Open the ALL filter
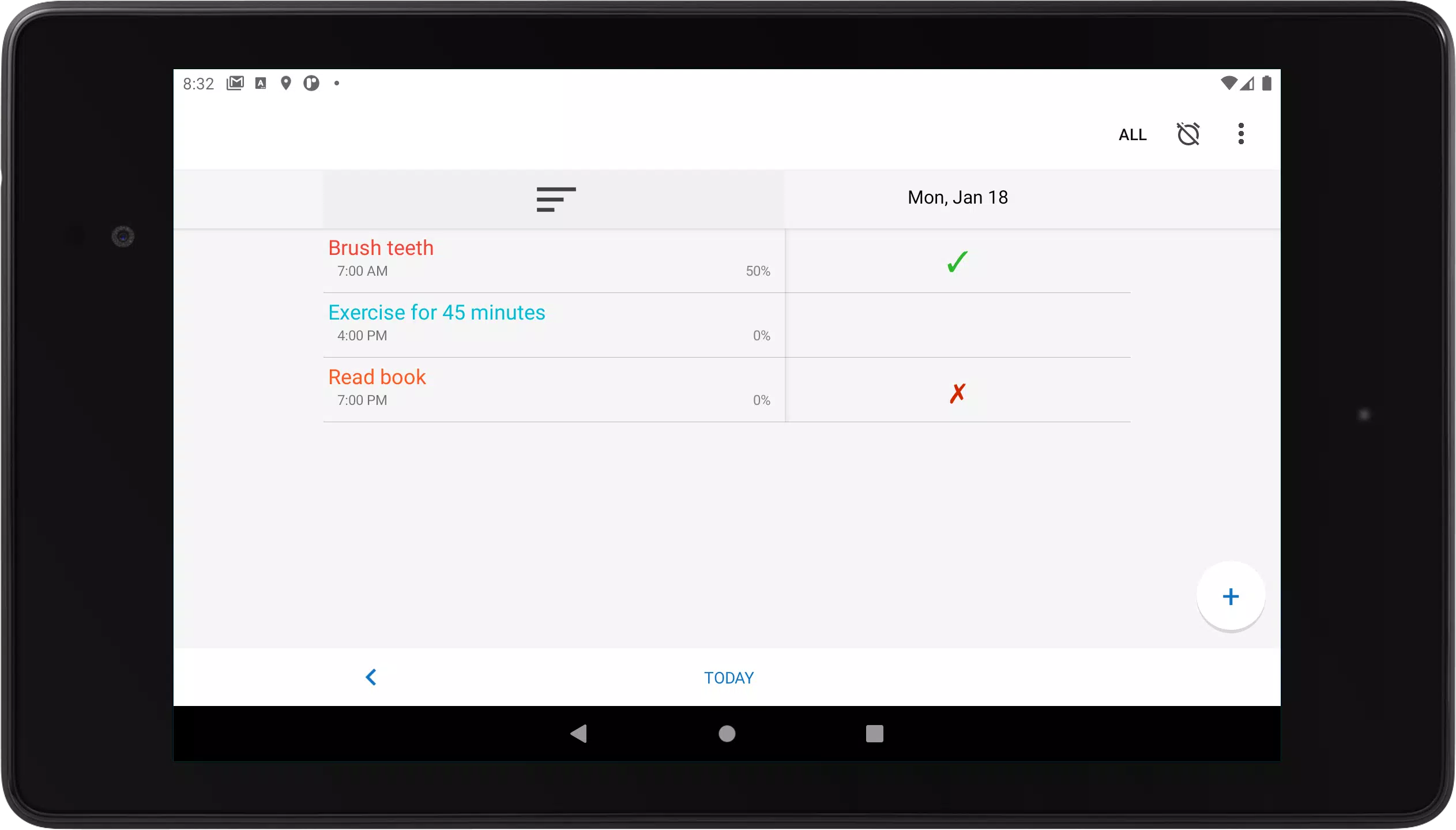Viewport: 1456px width, 830px height. click(x=1133, y=135)
